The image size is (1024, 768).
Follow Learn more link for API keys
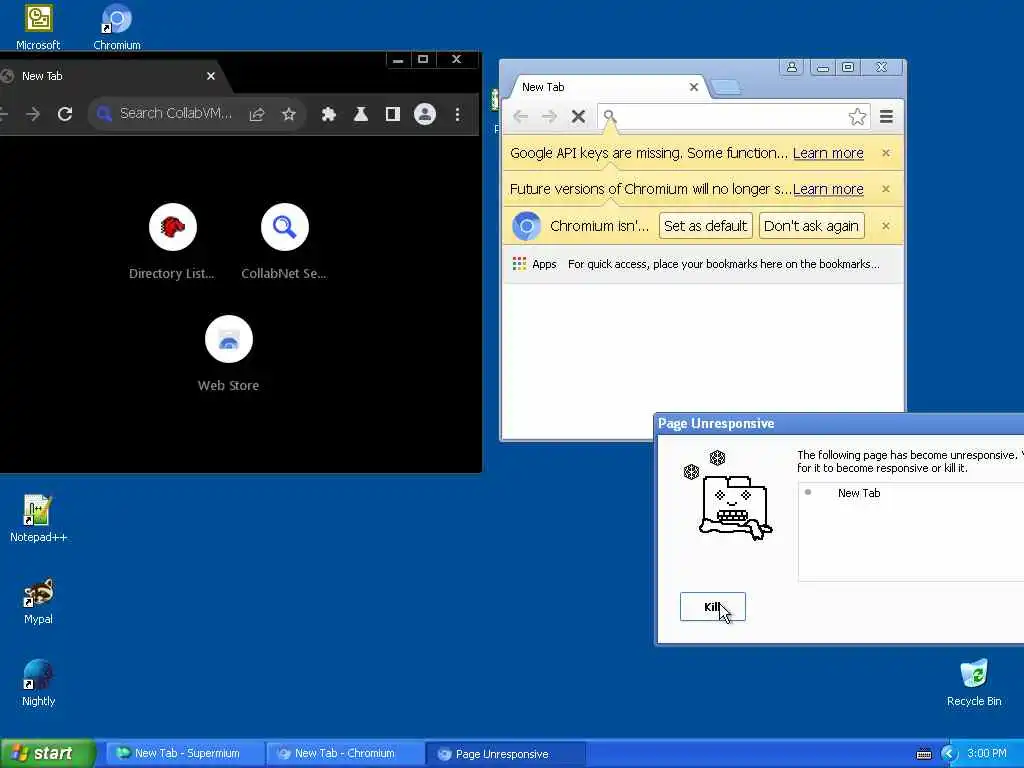tap(828, 153)
